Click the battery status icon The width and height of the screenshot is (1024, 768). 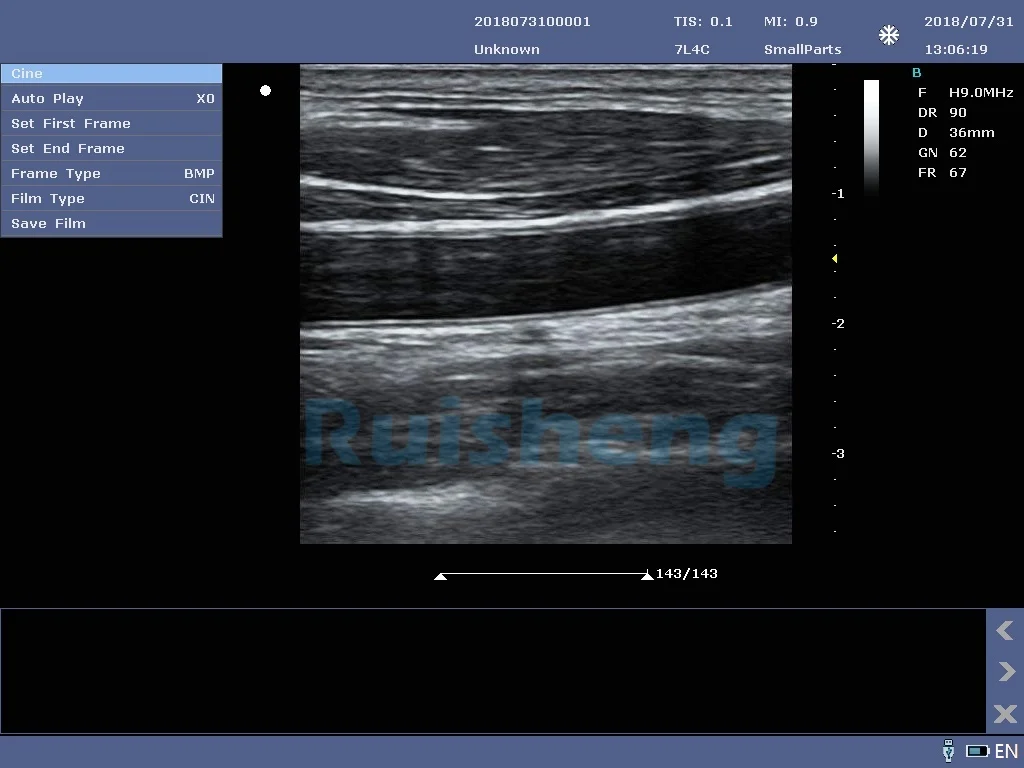977,751
